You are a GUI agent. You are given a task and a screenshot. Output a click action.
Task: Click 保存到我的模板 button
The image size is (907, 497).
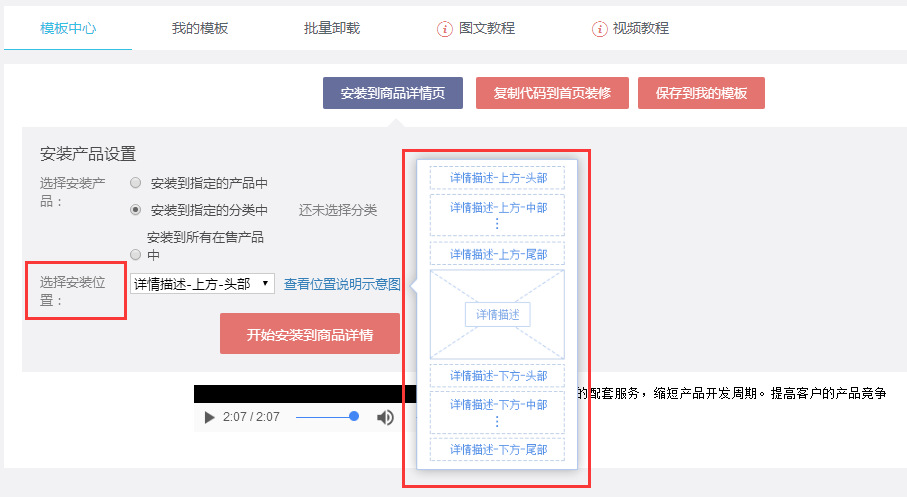tap(701, 93)
